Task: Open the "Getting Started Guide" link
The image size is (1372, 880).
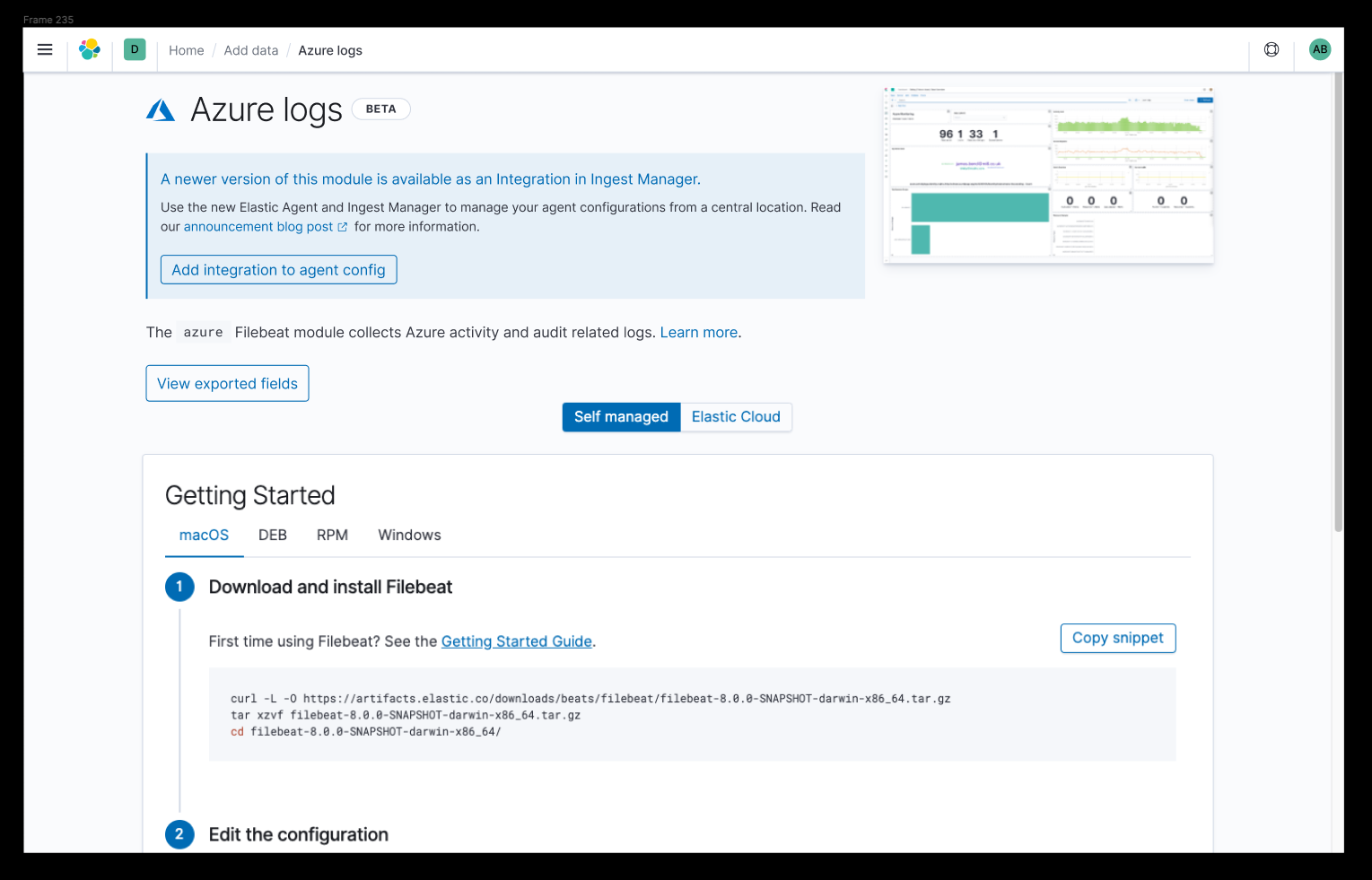Action: pyautogui.click(x=516, y=640)
